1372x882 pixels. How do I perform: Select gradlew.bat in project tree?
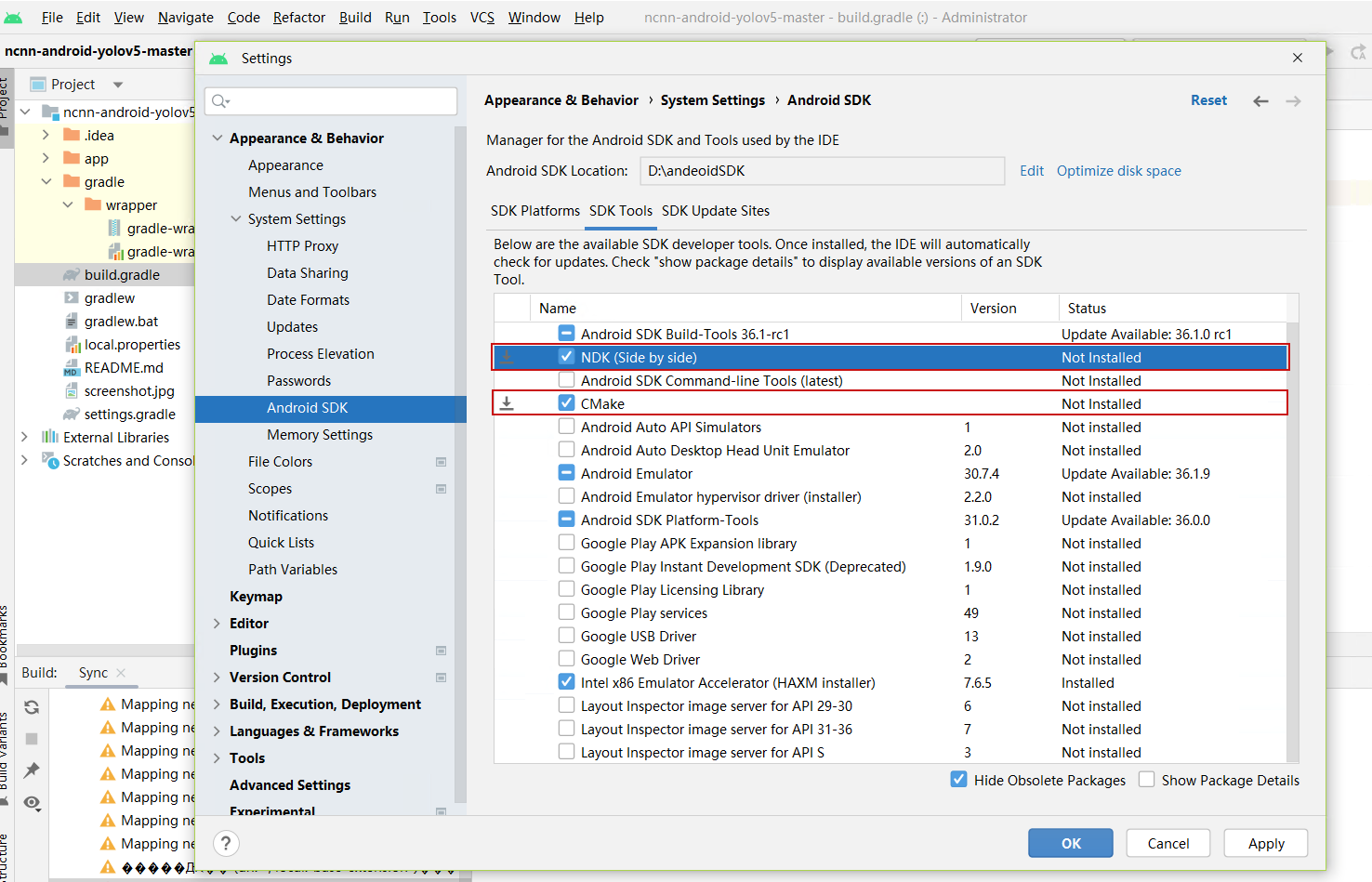111,322
